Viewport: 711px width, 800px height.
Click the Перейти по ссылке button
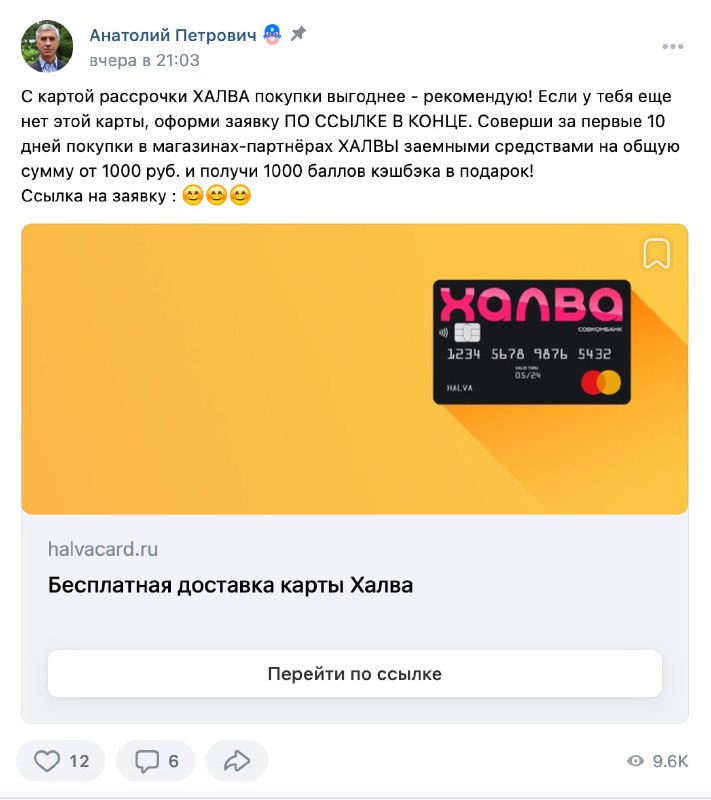tap(354, 673)
